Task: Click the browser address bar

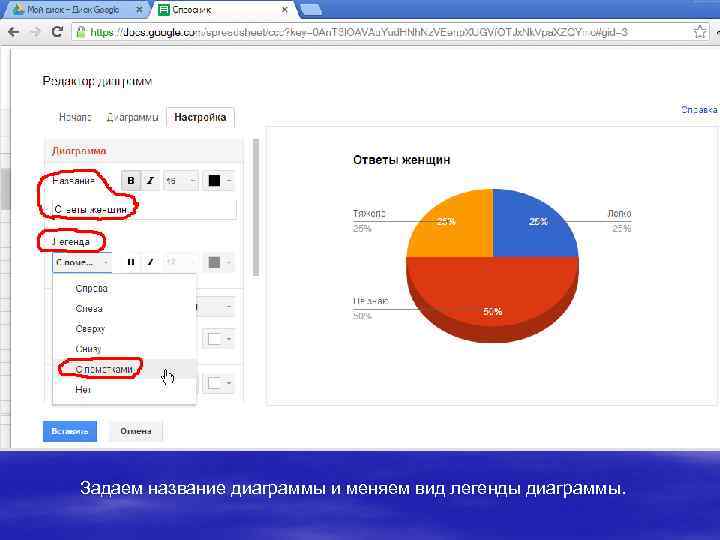Action: point(390,32)
